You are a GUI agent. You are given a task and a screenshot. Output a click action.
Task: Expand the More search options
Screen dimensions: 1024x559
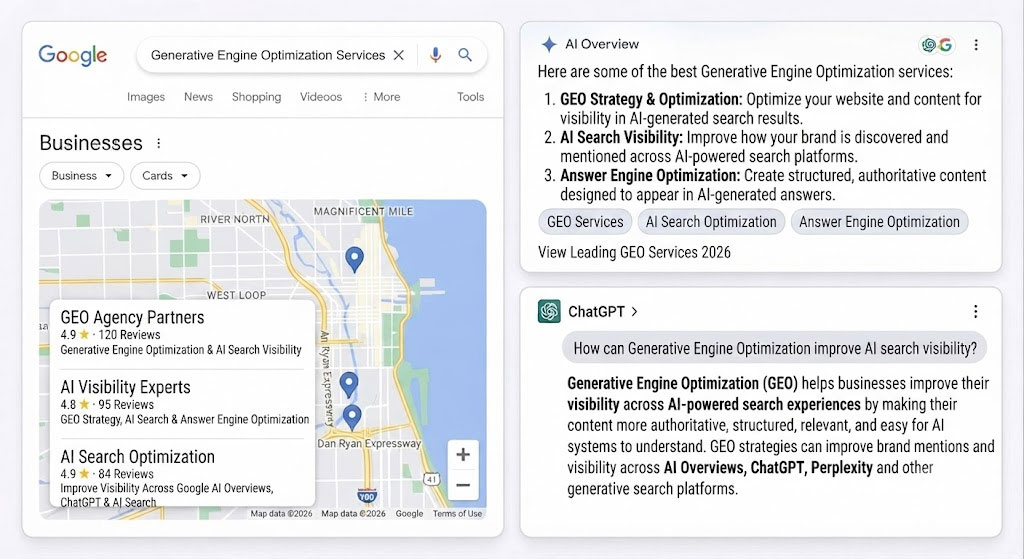pyautogui.click(x=381, y=97)
